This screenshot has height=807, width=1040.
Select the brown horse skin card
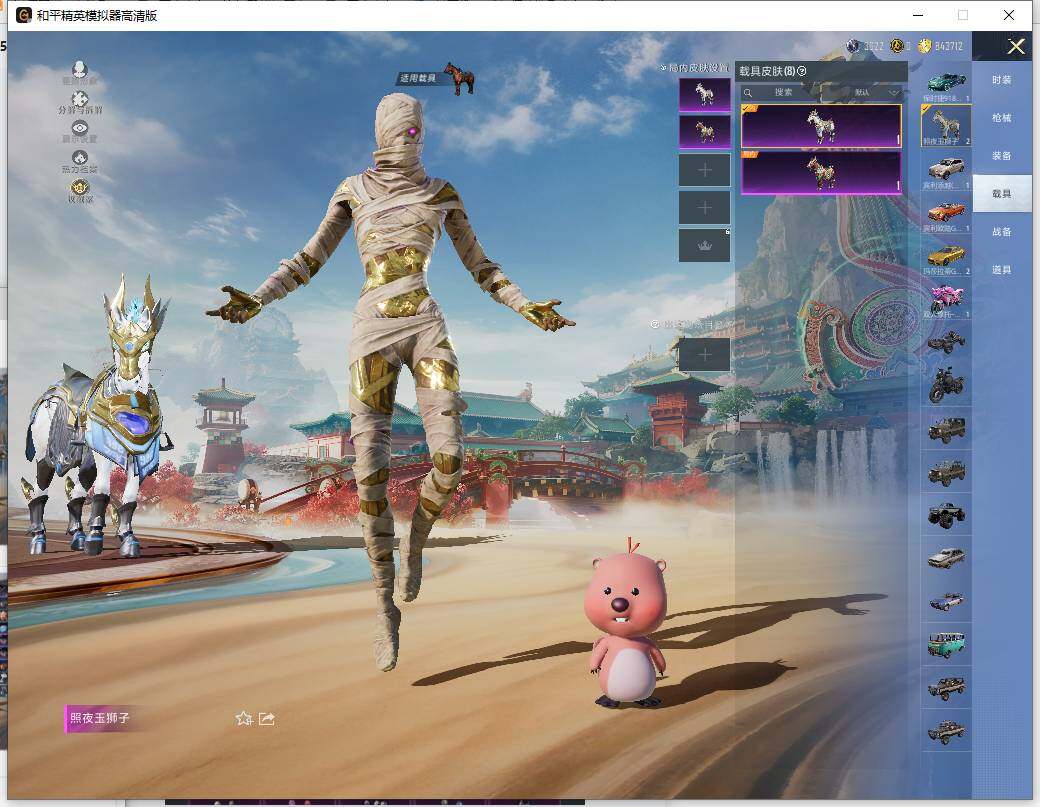pyautogui.click(x=821, y=172)
